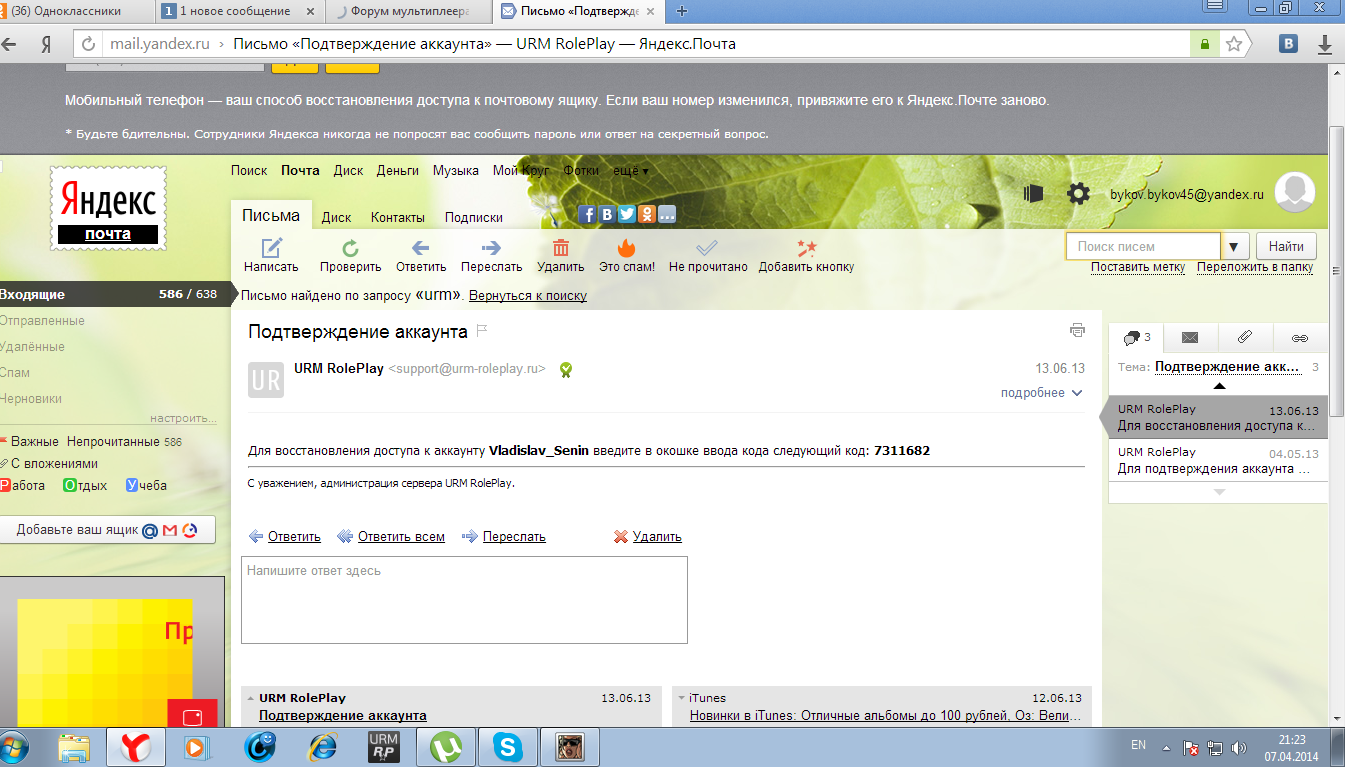Click Вернуться к поиску link

tap(528, 296)
